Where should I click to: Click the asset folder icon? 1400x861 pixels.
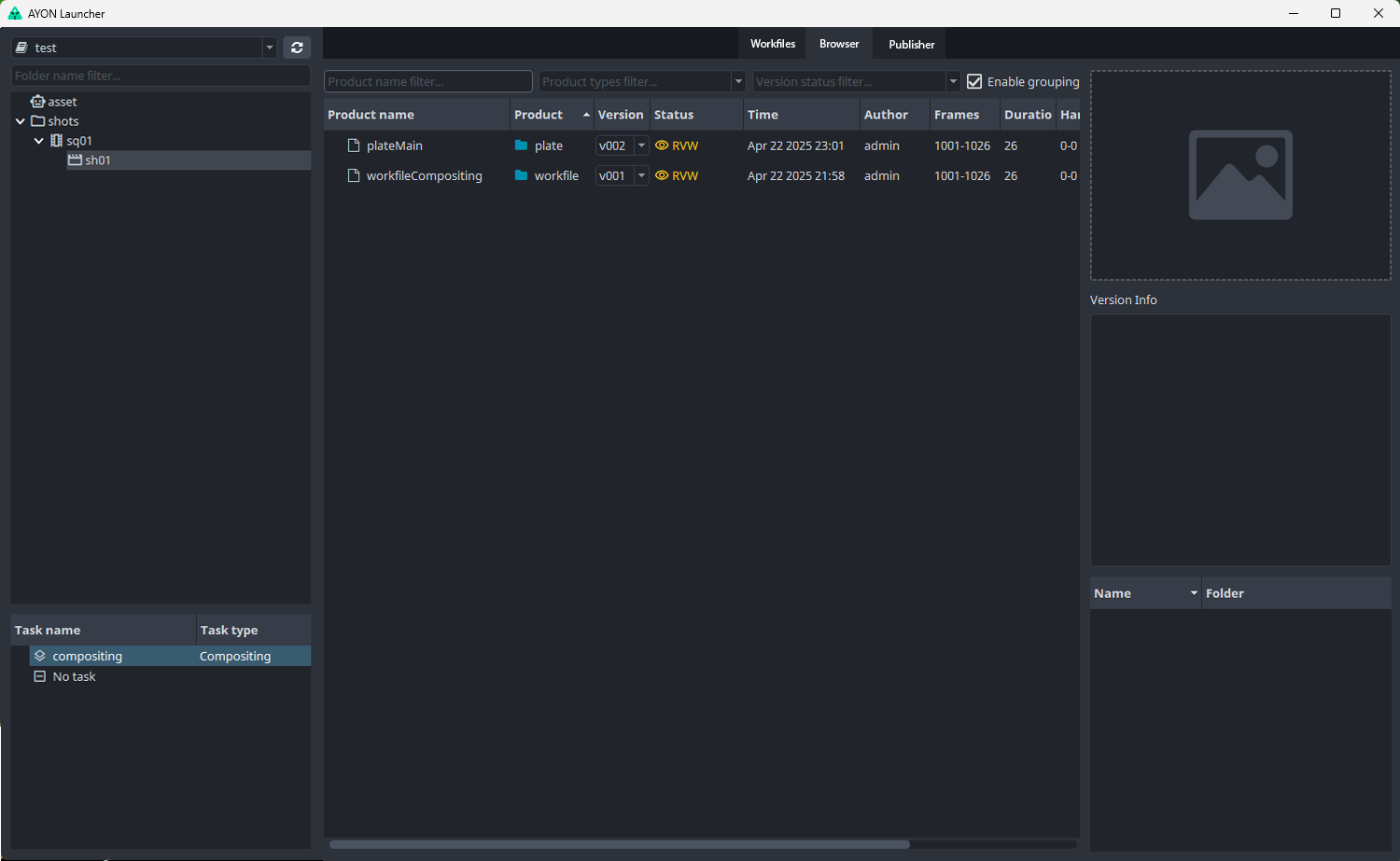pyautogui.click(x=37, y=102)
